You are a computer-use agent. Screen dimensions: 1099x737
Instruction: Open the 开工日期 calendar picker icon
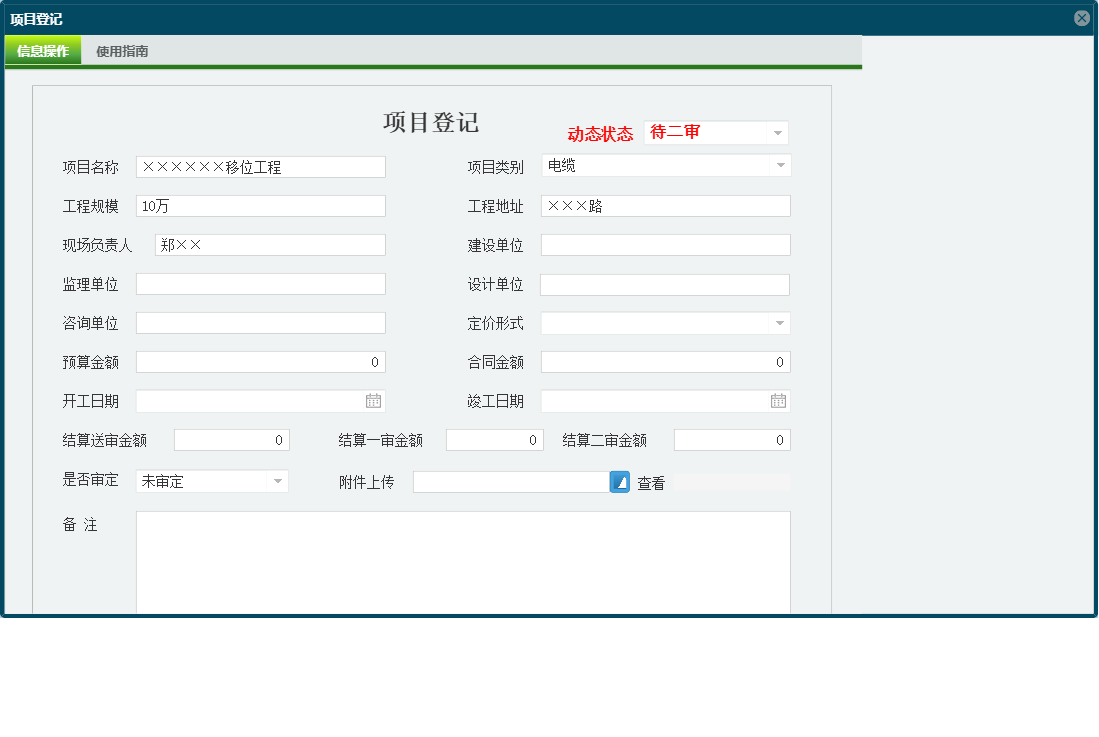[374, 400]
